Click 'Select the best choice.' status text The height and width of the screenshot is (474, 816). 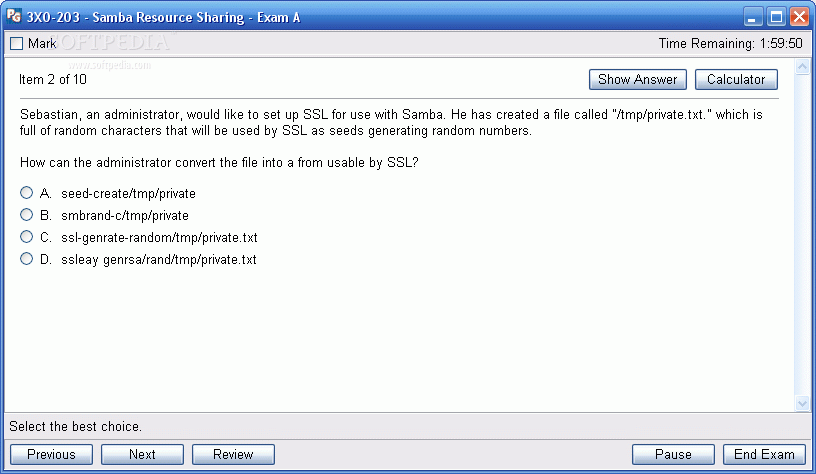[x=75, y=427]
